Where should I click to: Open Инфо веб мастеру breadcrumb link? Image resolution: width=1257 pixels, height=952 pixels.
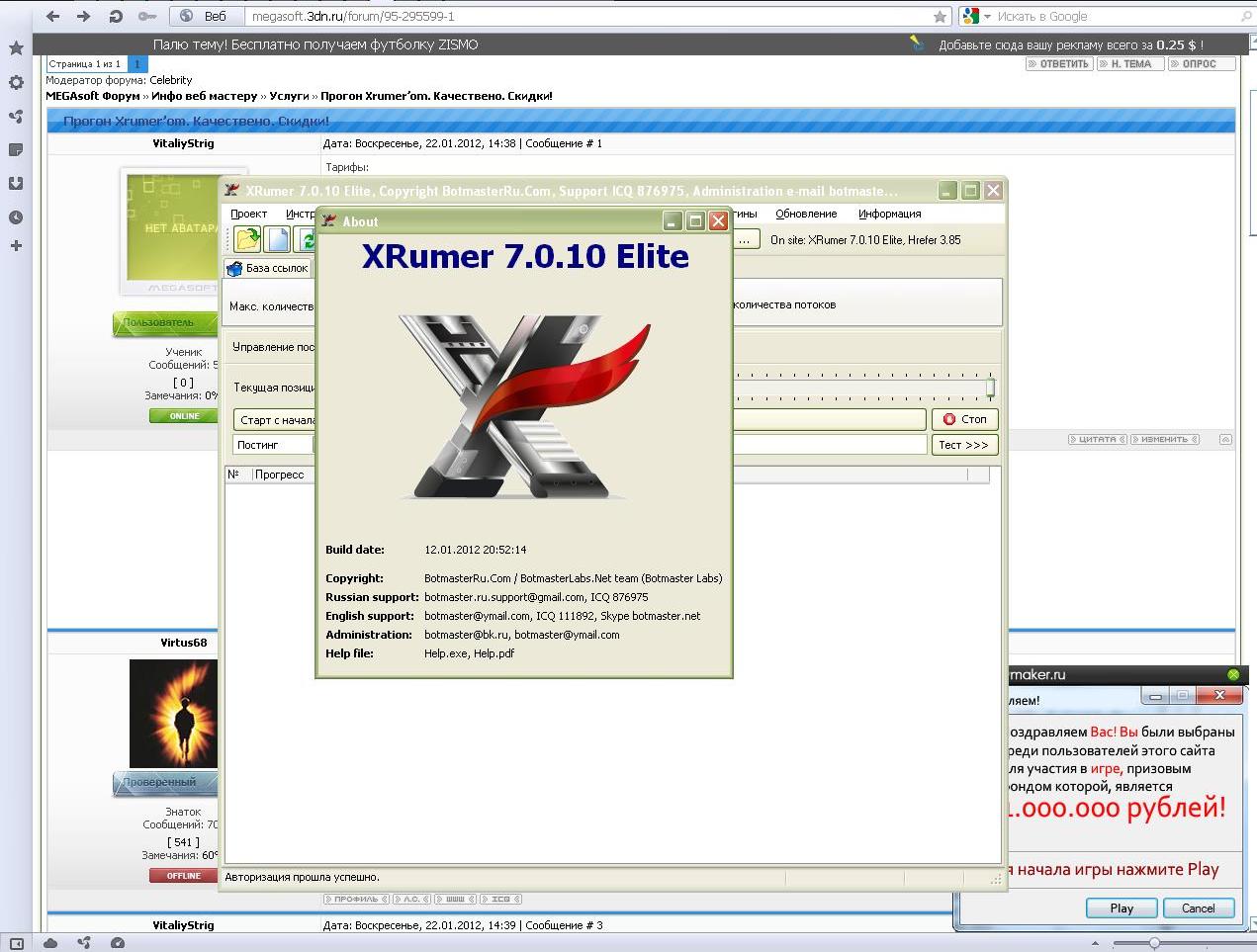(204, 96)
